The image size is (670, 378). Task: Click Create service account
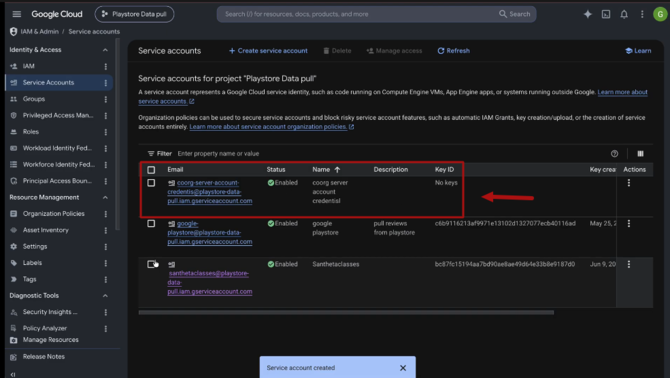[x=268, y=51]
